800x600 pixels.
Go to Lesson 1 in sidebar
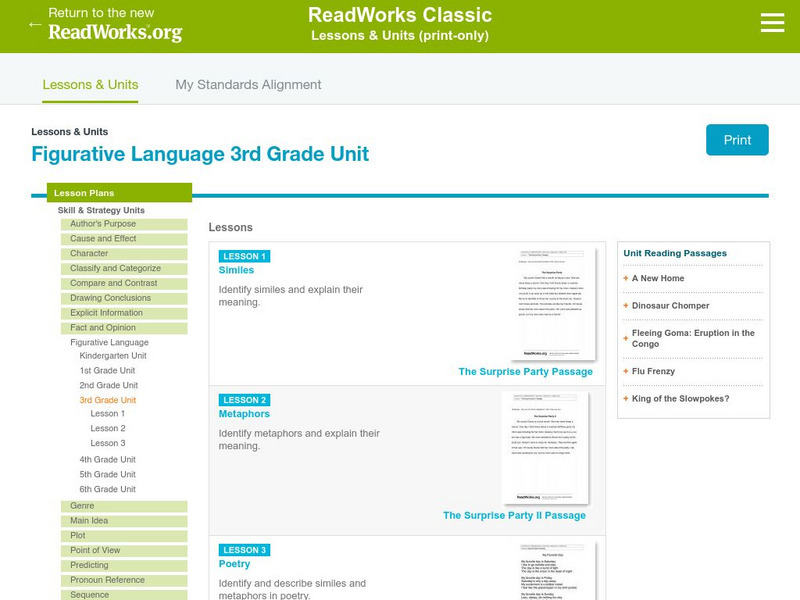click(108, 413)
